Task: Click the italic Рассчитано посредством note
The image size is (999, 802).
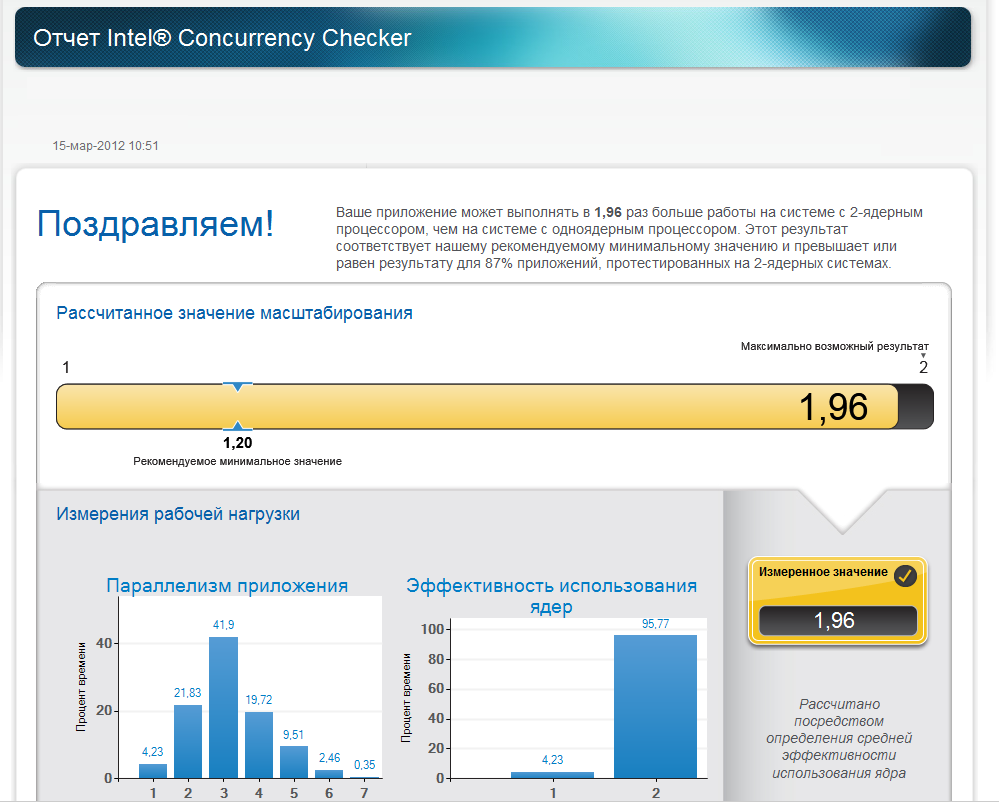Action: pos(839,739)
